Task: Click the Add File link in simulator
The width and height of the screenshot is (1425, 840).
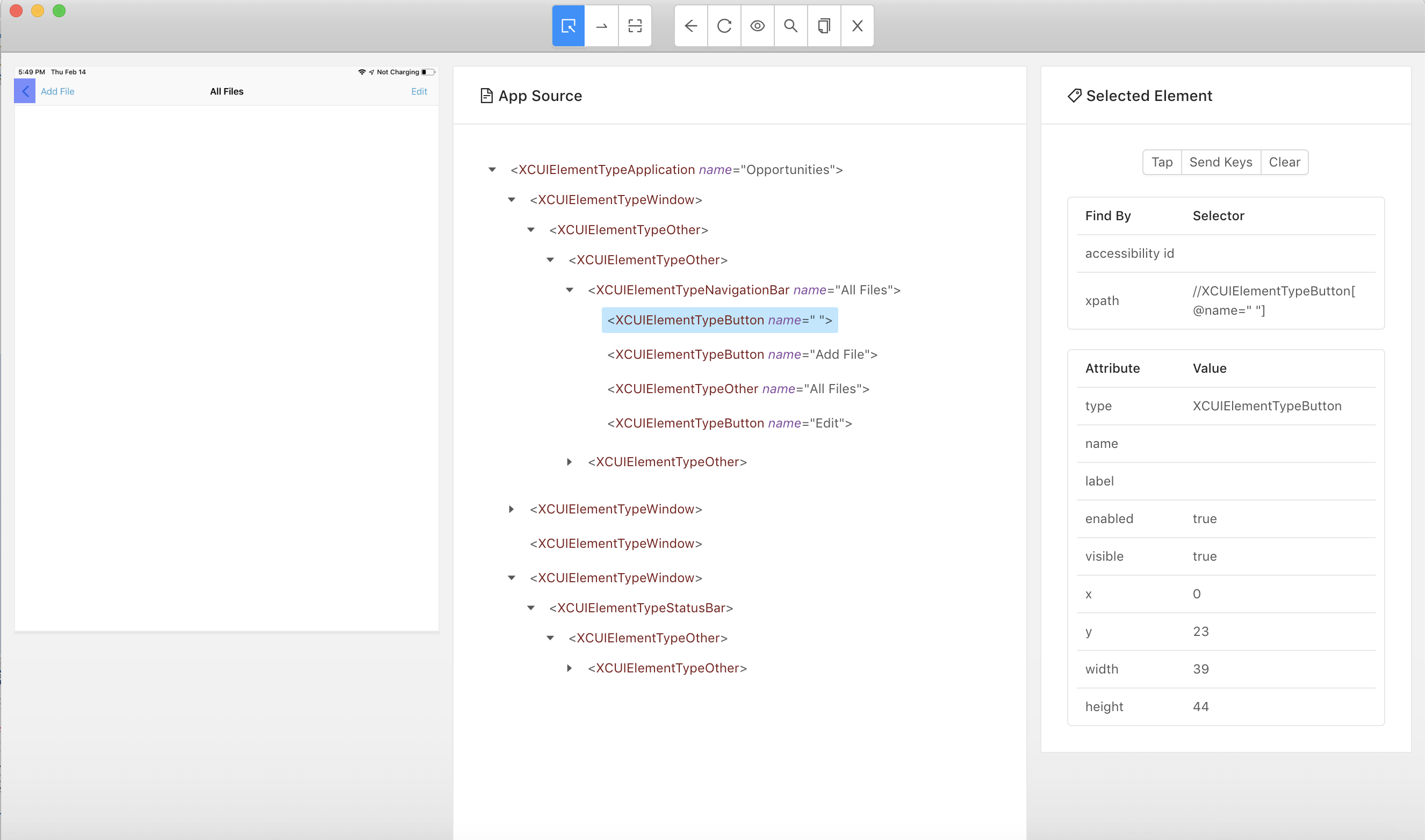Action: click(57, 92)
